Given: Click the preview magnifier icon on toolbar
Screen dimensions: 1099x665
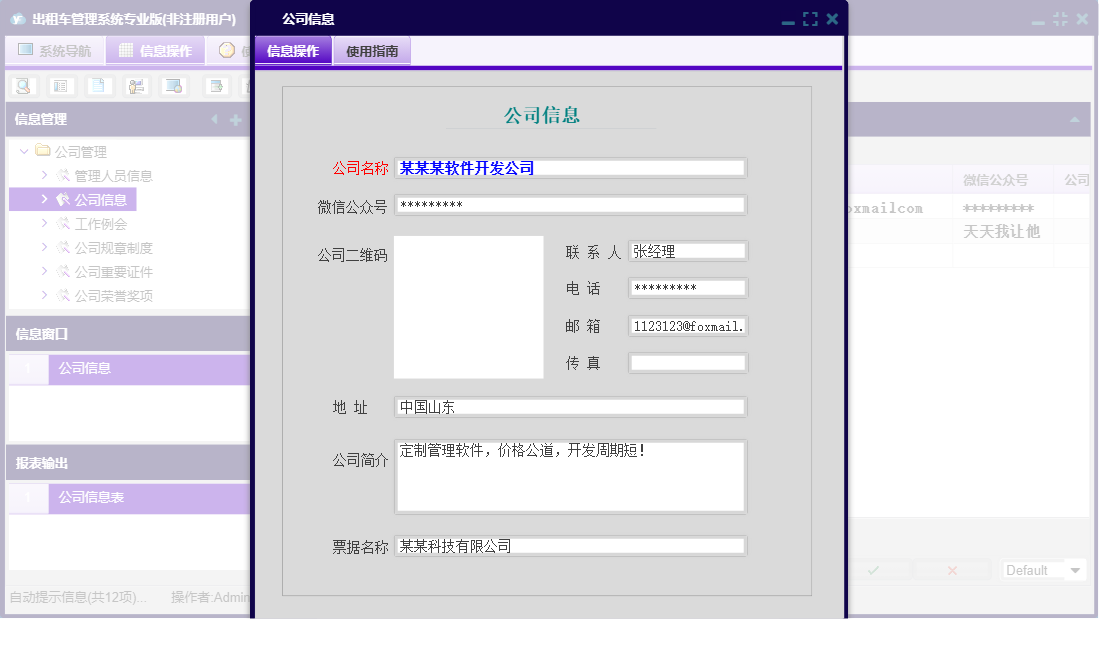Looking at the screenshot, I should (x=23, y=86).
